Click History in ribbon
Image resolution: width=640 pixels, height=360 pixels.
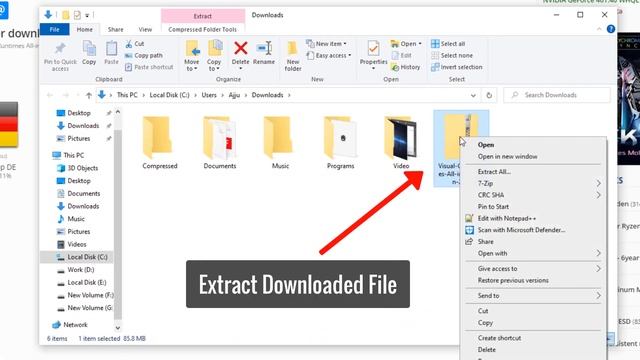(405, 67)
